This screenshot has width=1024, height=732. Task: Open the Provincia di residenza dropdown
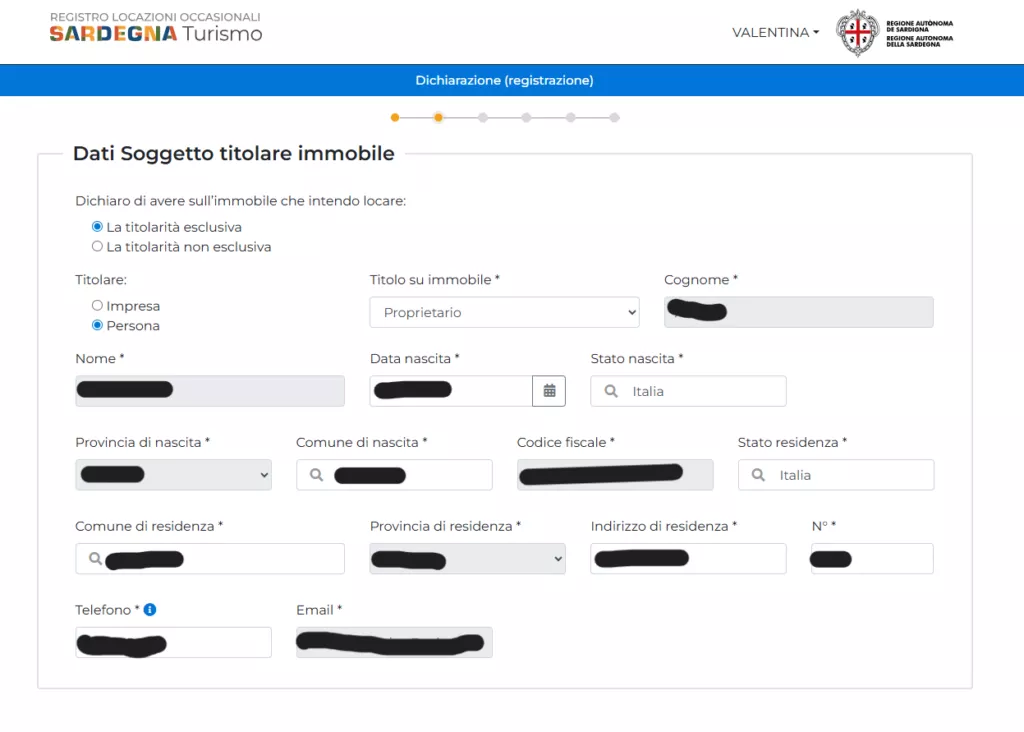click(467, 558)
